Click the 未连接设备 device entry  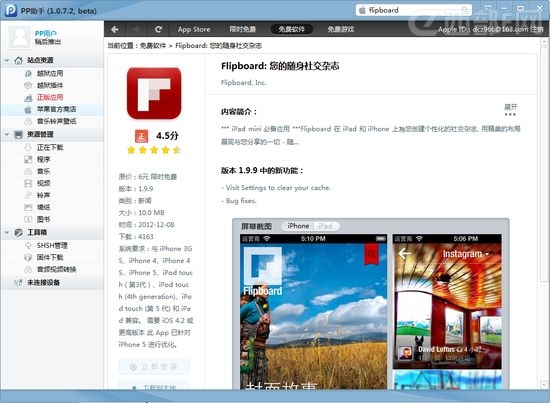43,282
